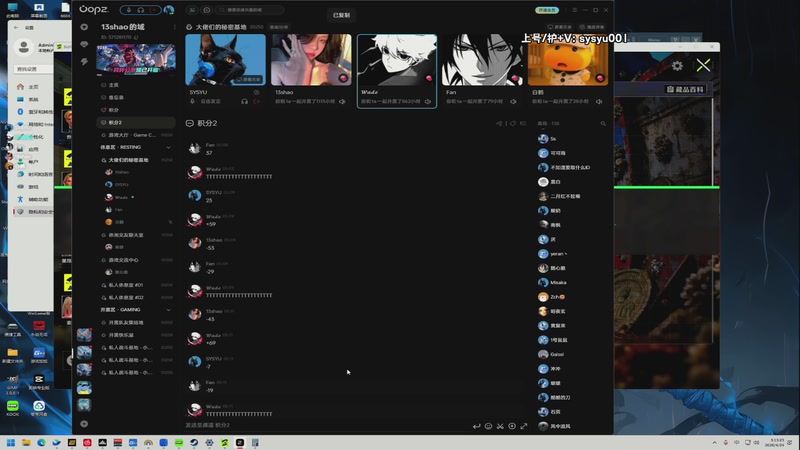
Task: Open the emoji picker in the message toolbar
Action: click(x=488, y=426)
